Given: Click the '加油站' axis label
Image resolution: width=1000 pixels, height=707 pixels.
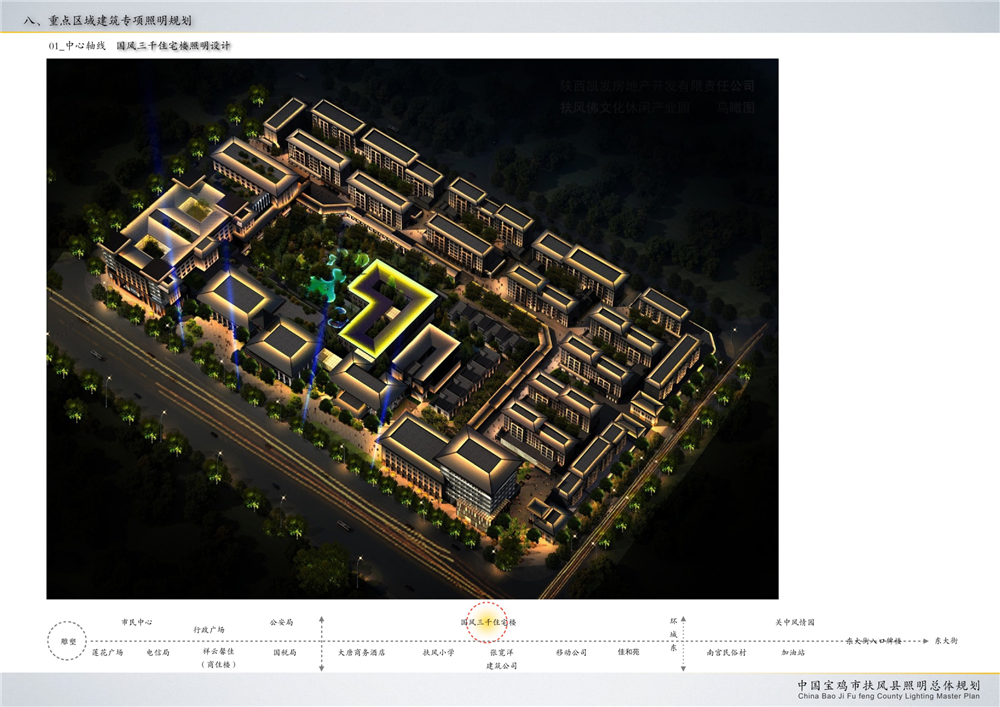Looking at the screenshot, I should click(x=793, y=653).
